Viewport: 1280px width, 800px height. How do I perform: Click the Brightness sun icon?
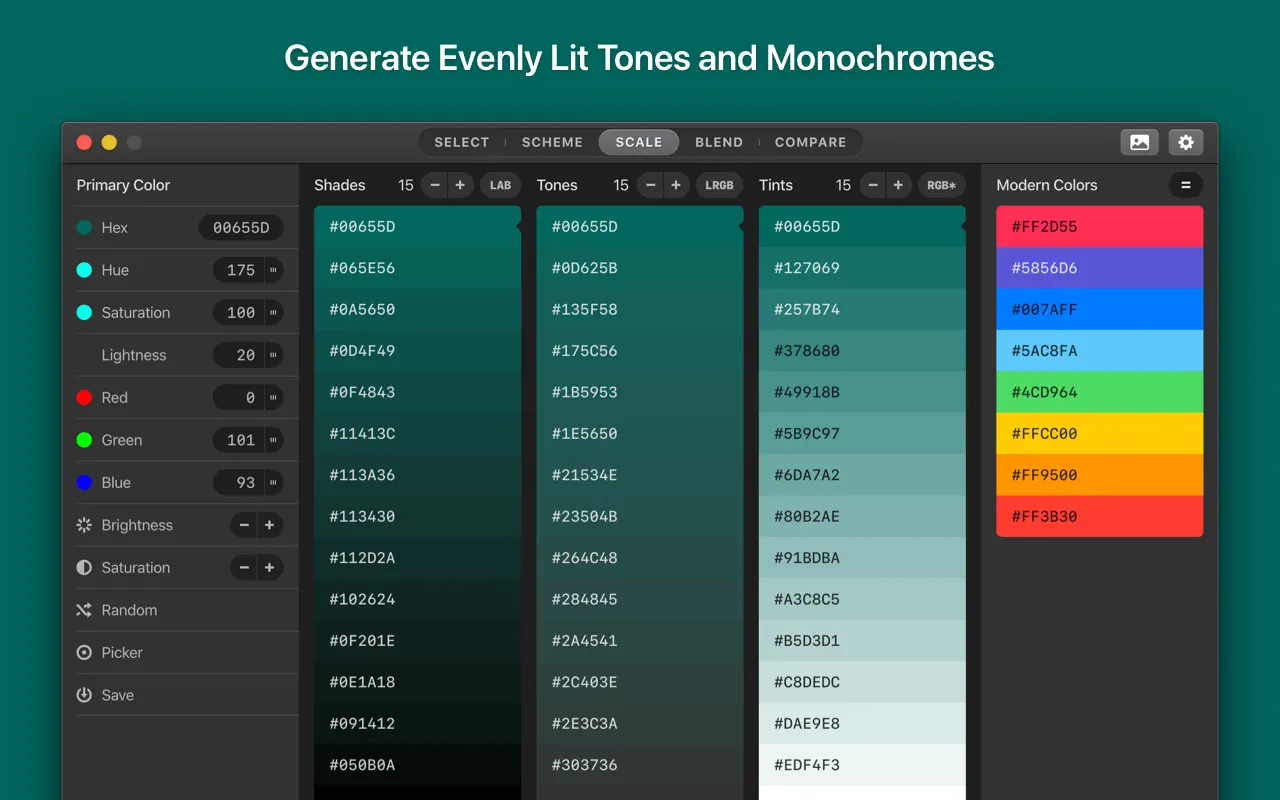84,525
